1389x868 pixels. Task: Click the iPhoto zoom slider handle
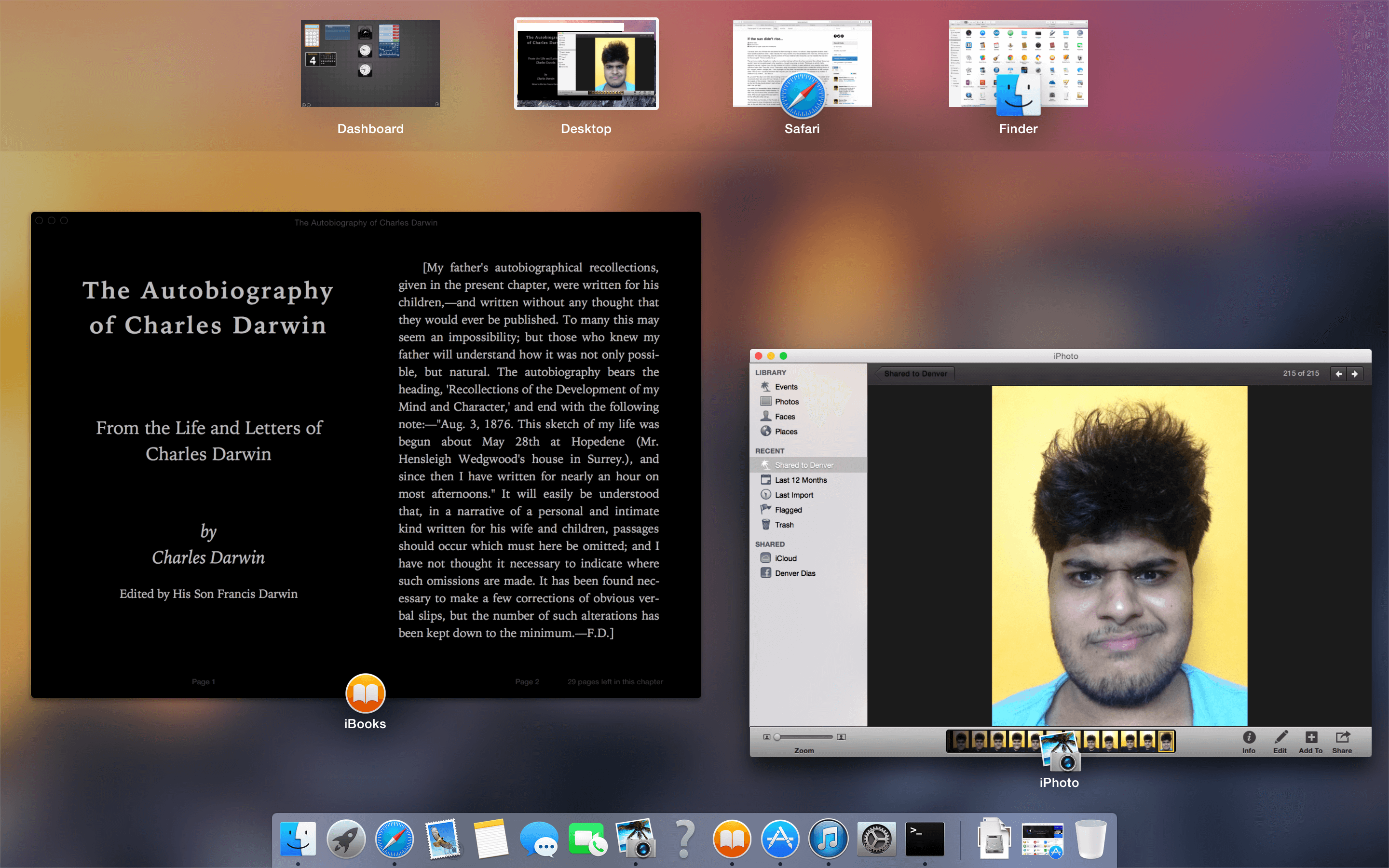pos(776,737)
